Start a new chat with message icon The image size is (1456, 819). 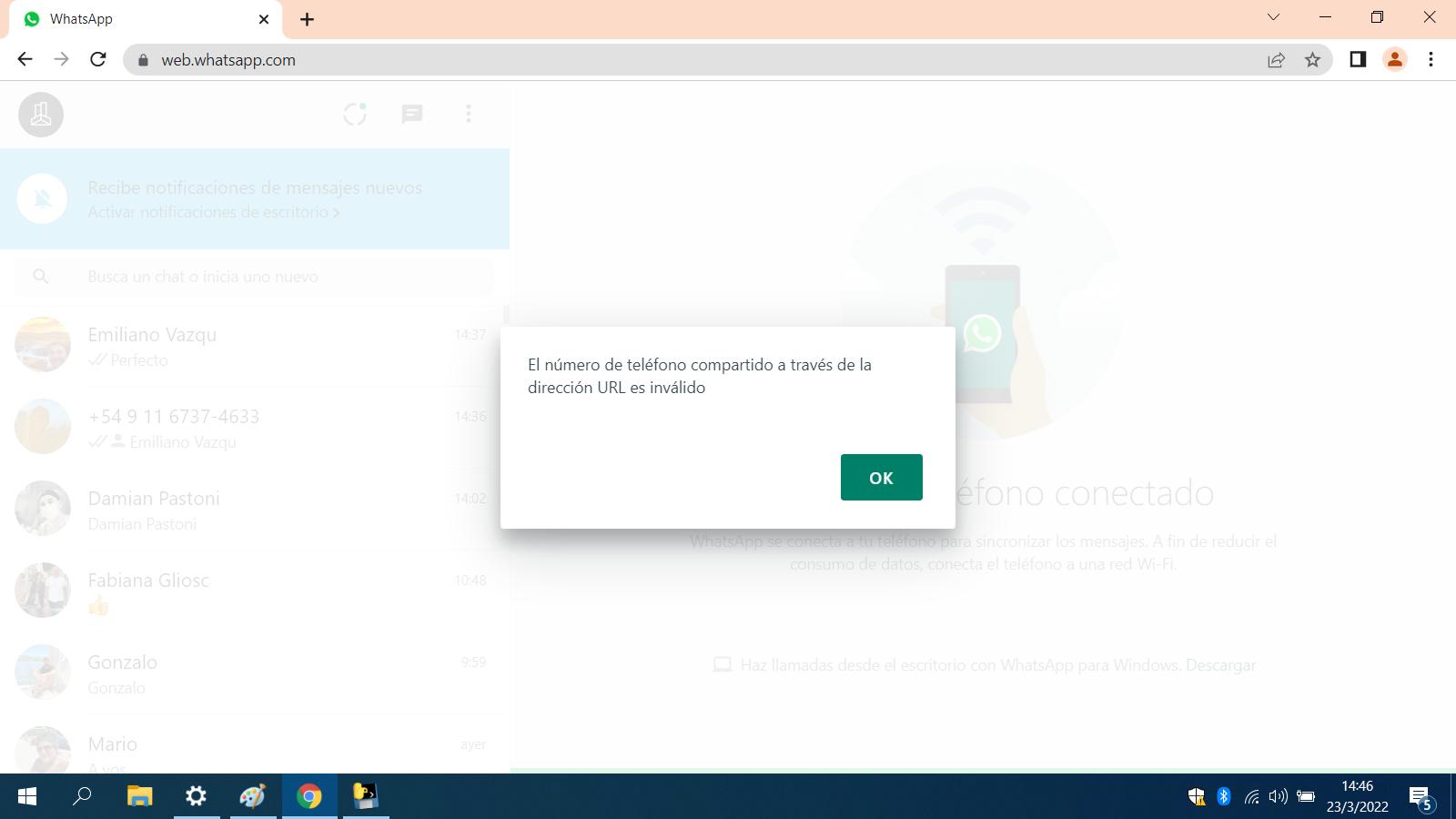coord(412,114)
